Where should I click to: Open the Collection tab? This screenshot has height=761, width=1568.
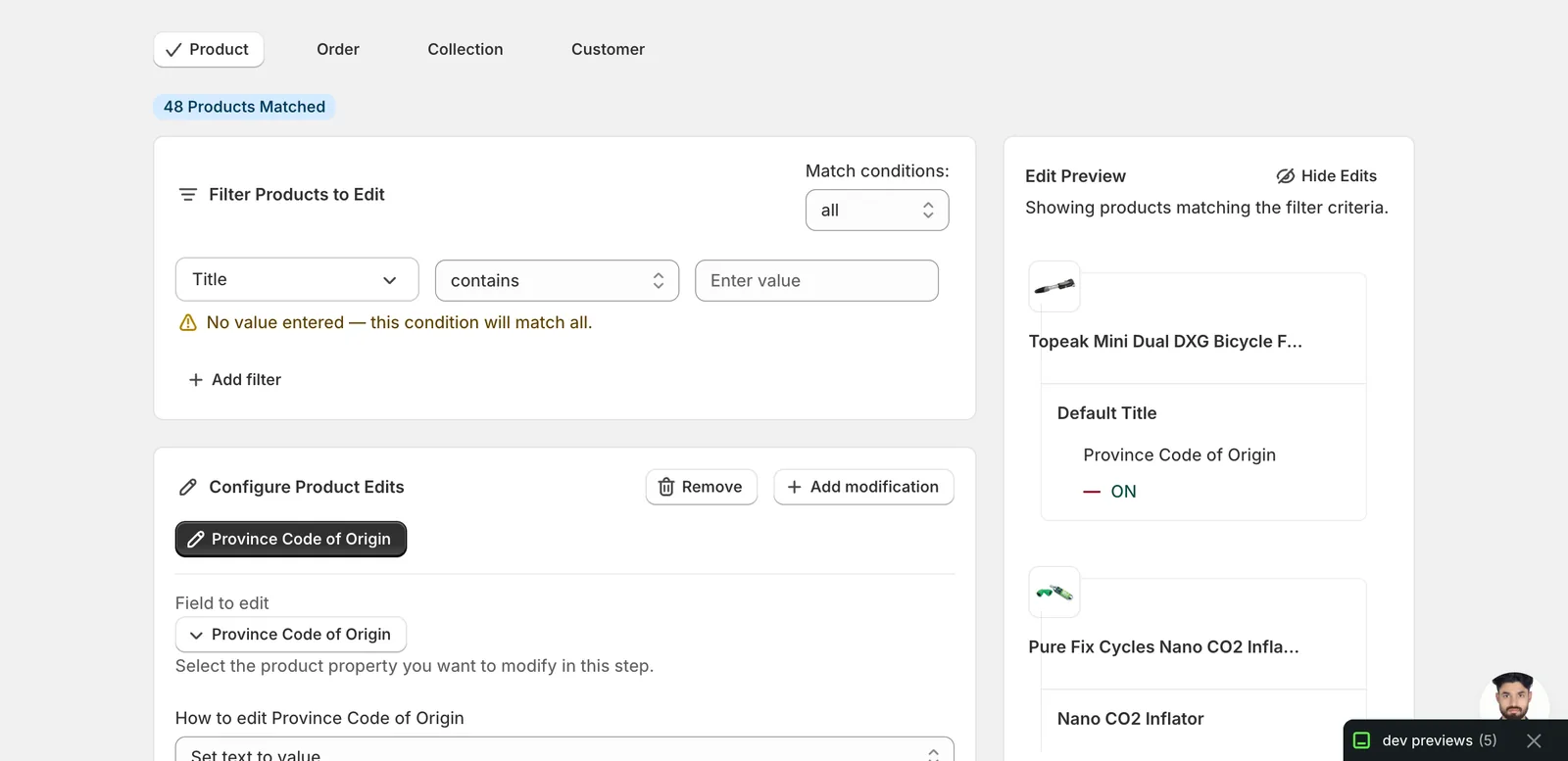[x=465, y=50]
